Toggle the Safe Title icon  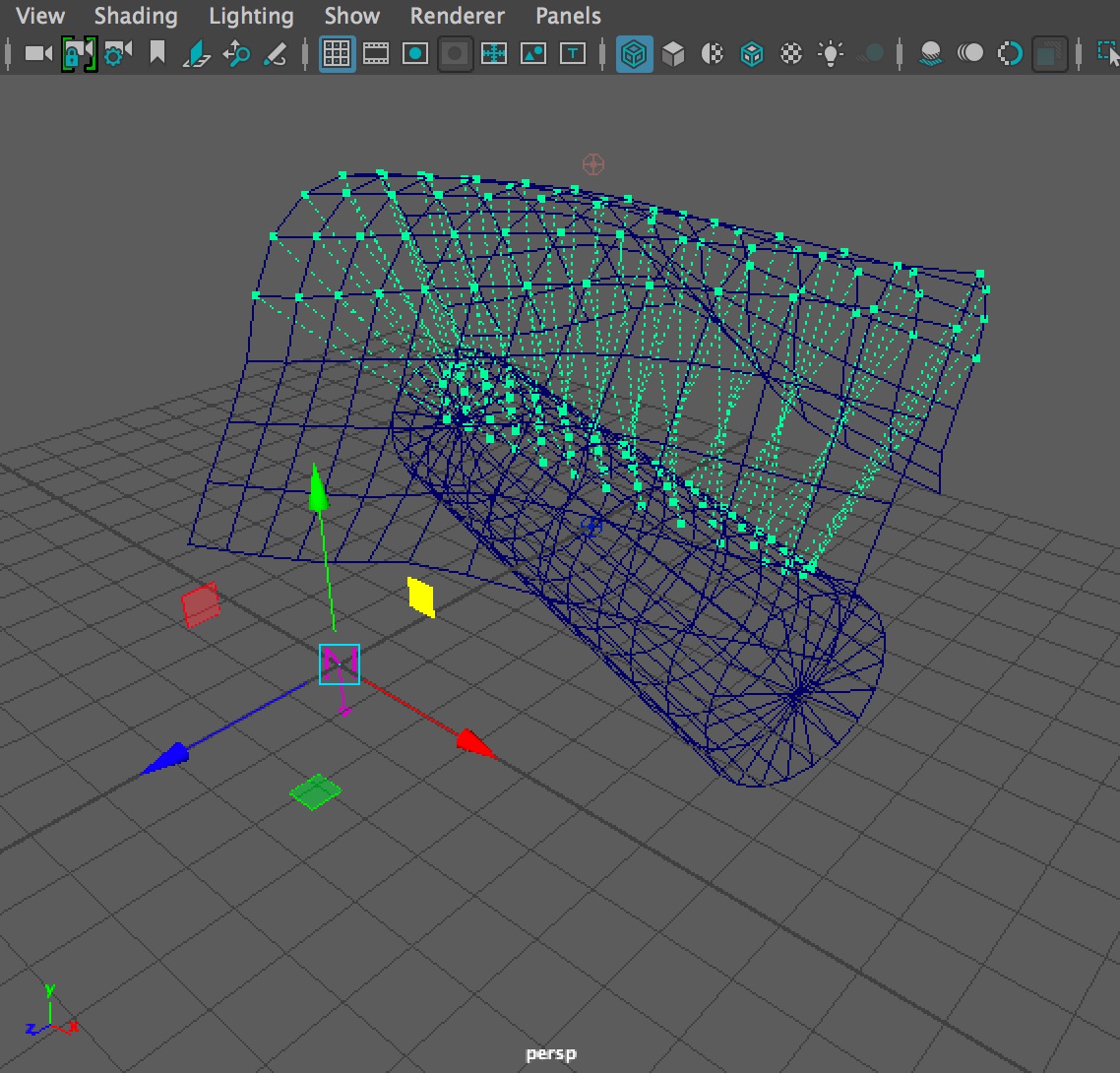pos(572,53)
